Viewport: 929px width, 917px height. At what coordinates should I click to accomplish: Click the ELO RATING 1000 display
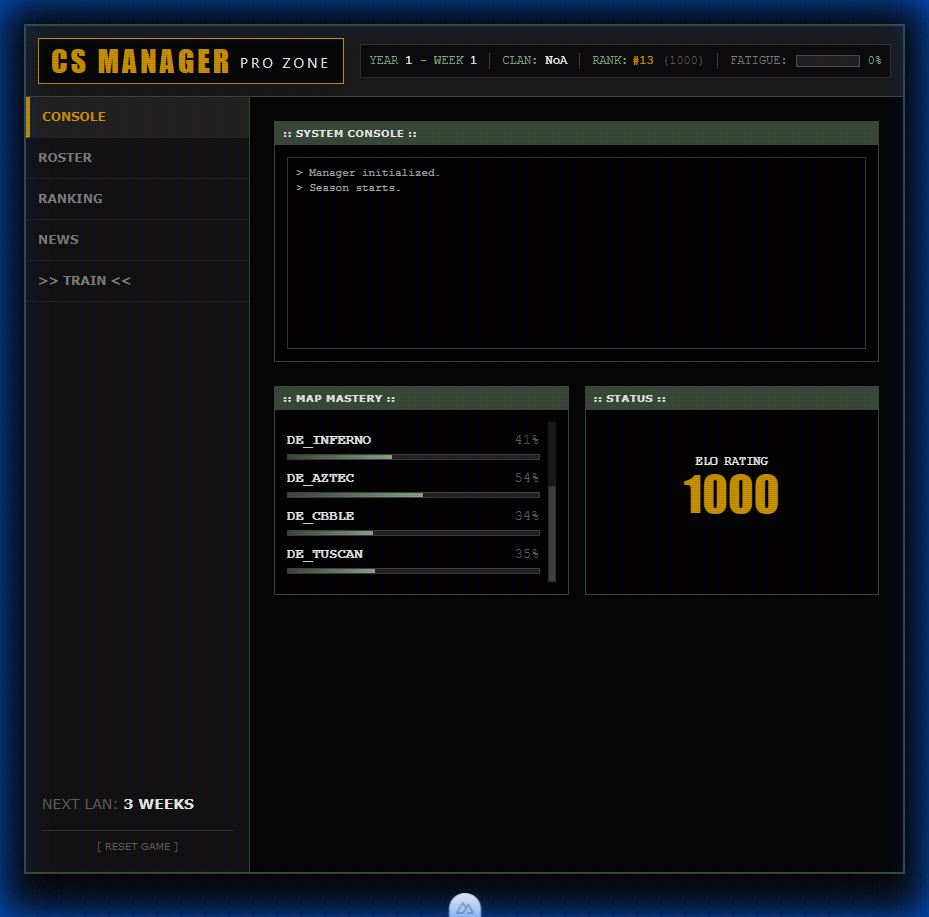(x=731, y=487)
